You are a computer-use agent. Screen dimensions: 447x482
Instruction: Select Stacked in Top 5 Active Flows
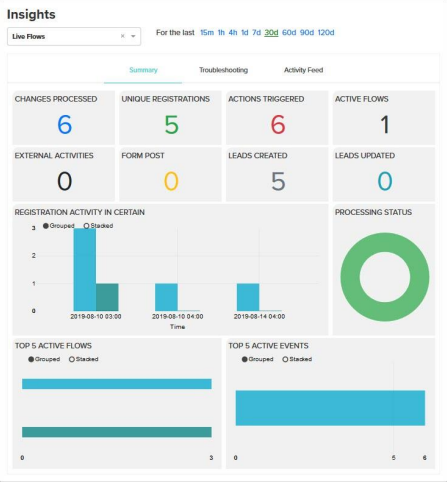(83, 359)
